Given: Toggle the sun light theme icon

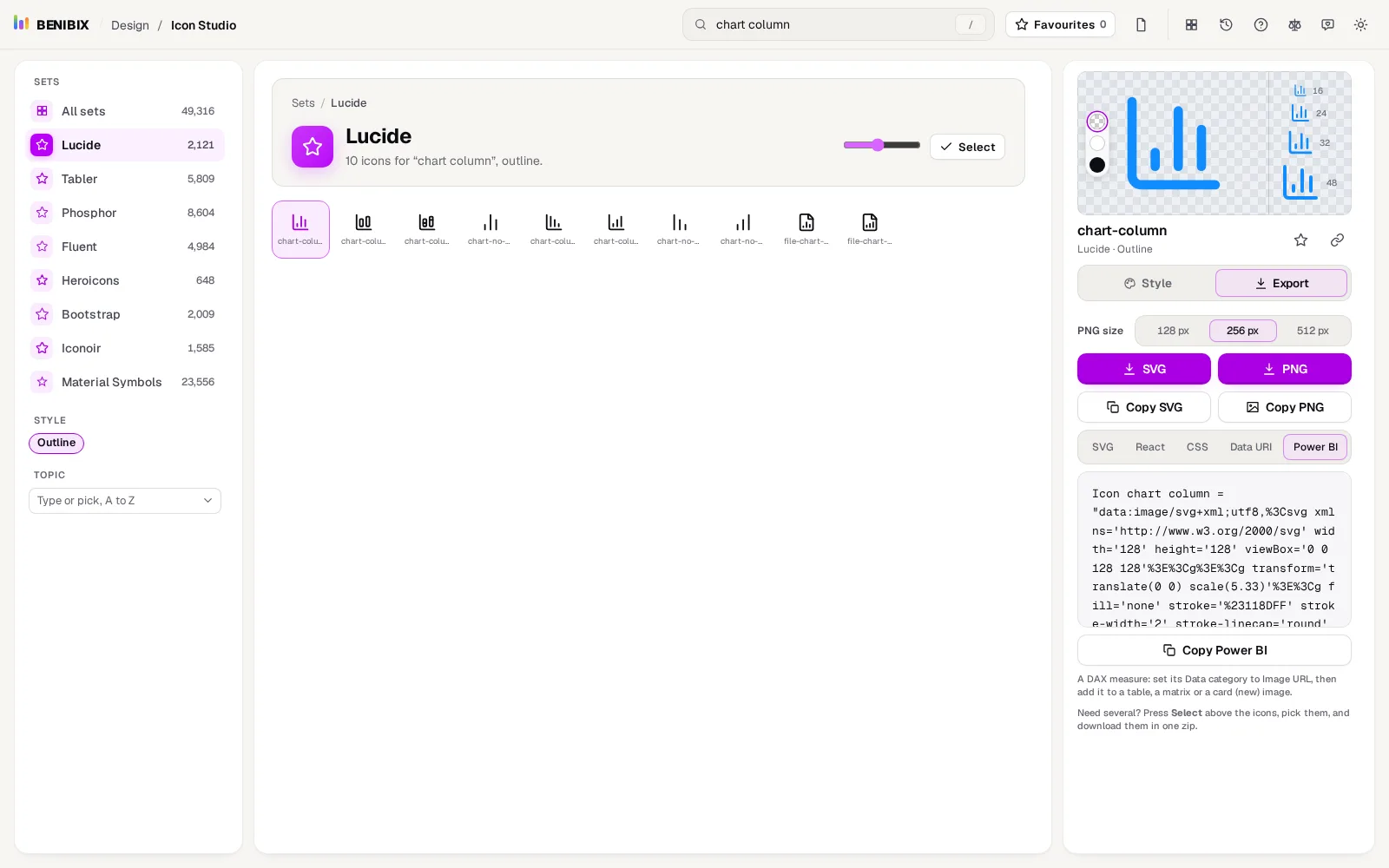Looking at the screenshot, I should click(1360, 25).
